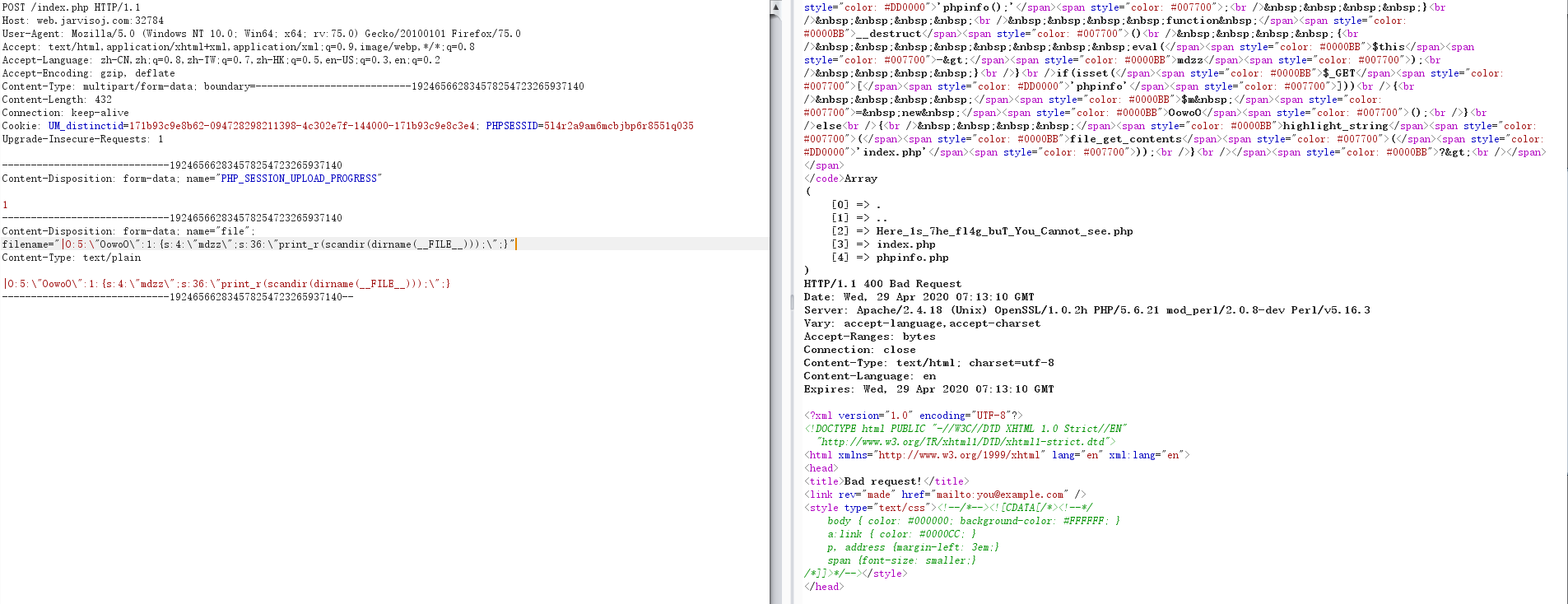Click the User-Agent Mozilla/5.0 header line
This screenshot has width=1568, height=604.
pos(262,34)
